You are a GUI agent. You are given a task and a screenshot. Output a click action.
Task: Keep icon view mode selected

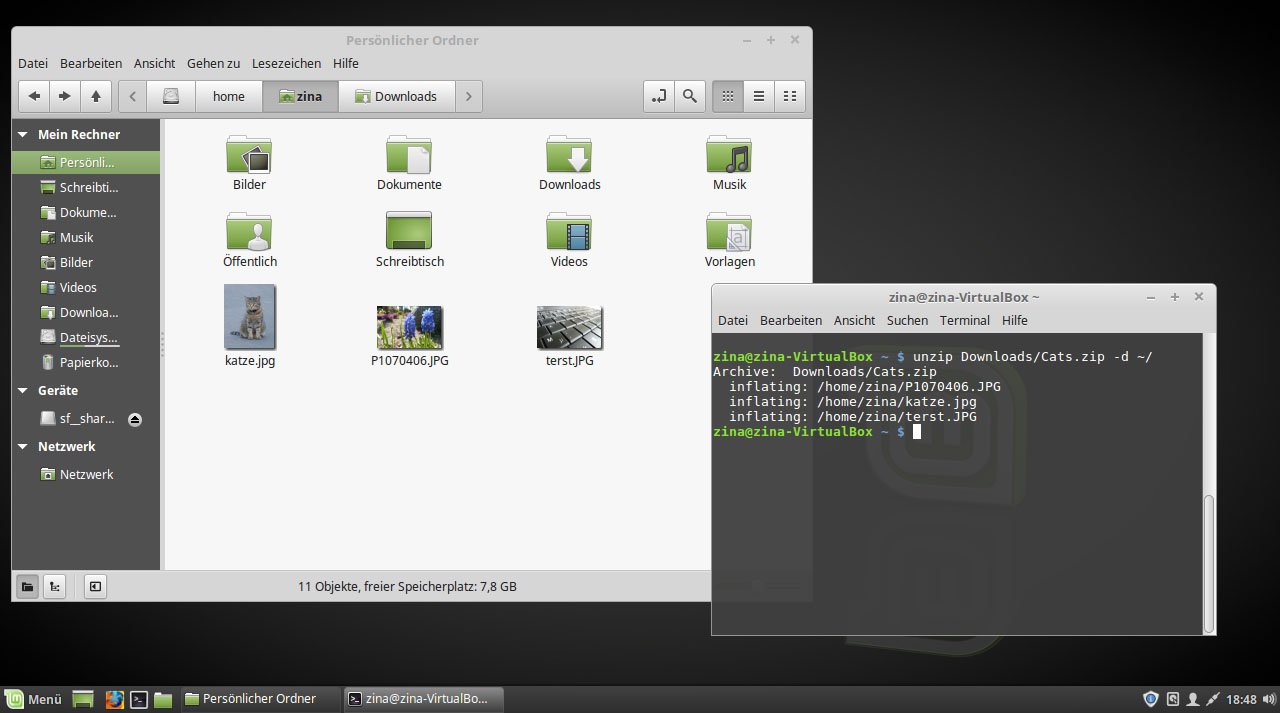tap(727, 96)
